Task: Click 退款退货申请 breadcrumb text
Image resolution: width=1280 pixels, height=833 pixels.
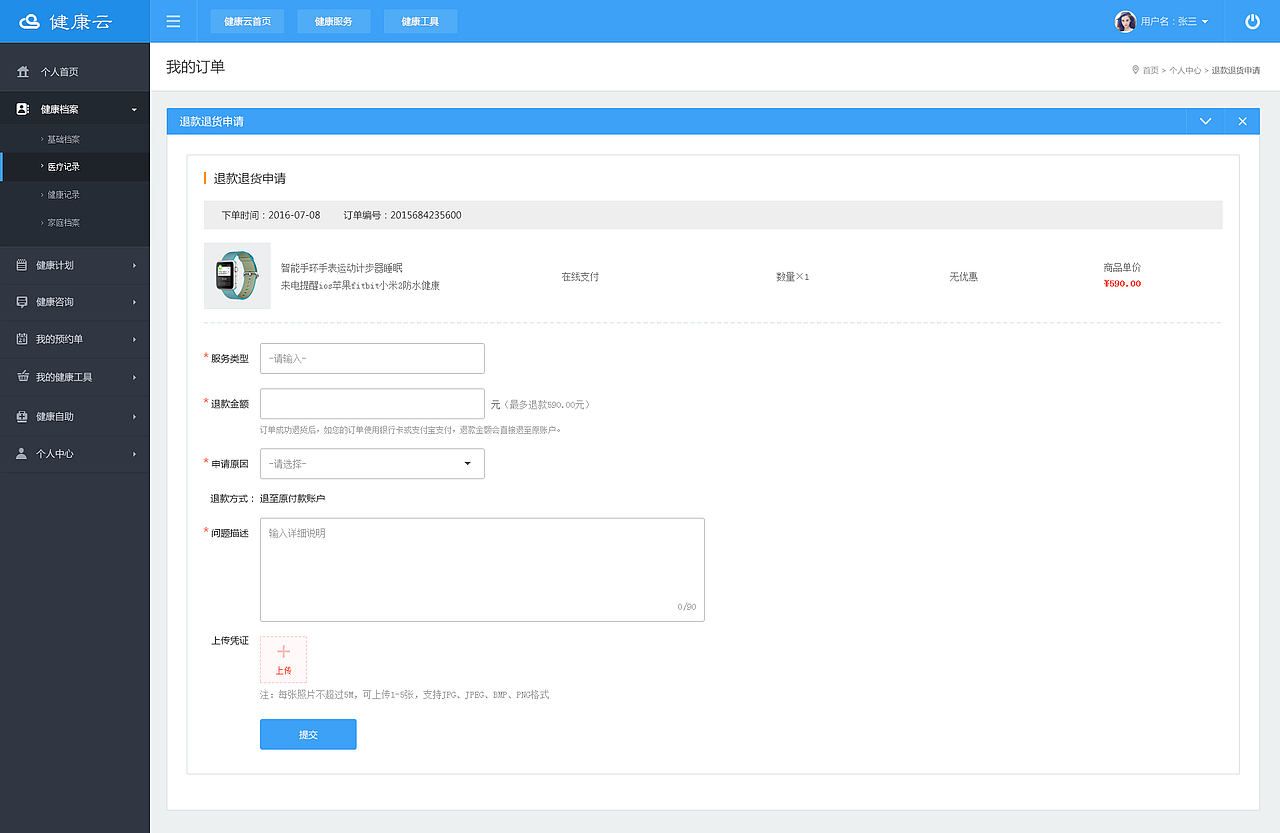Action: [1236, 70]
